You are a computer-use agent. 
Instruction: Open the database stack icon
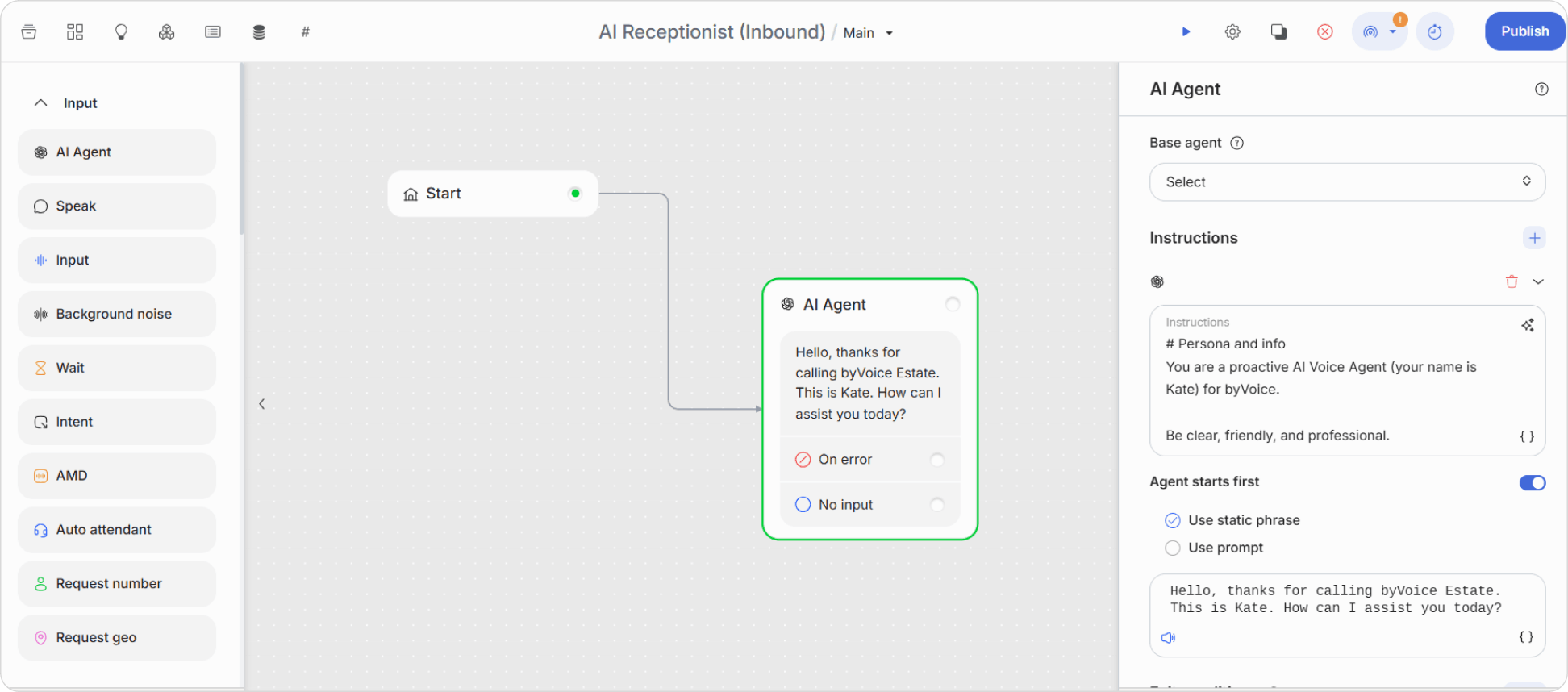[259, 32]
